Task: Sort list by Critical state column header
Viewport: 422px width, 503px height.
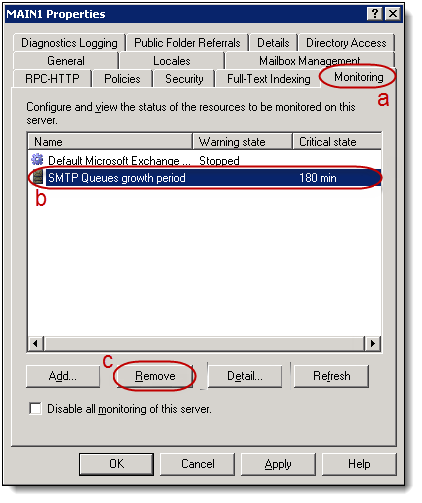Action: [x=337, y=142]
